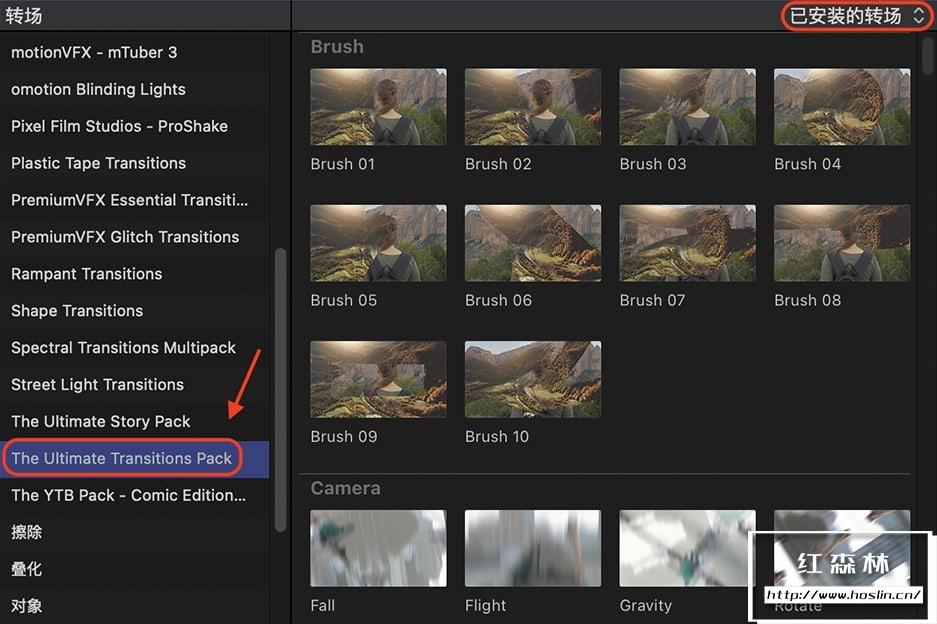
Task: Click the Brush 04 transition thumbnail
Action: click(842, 107)
